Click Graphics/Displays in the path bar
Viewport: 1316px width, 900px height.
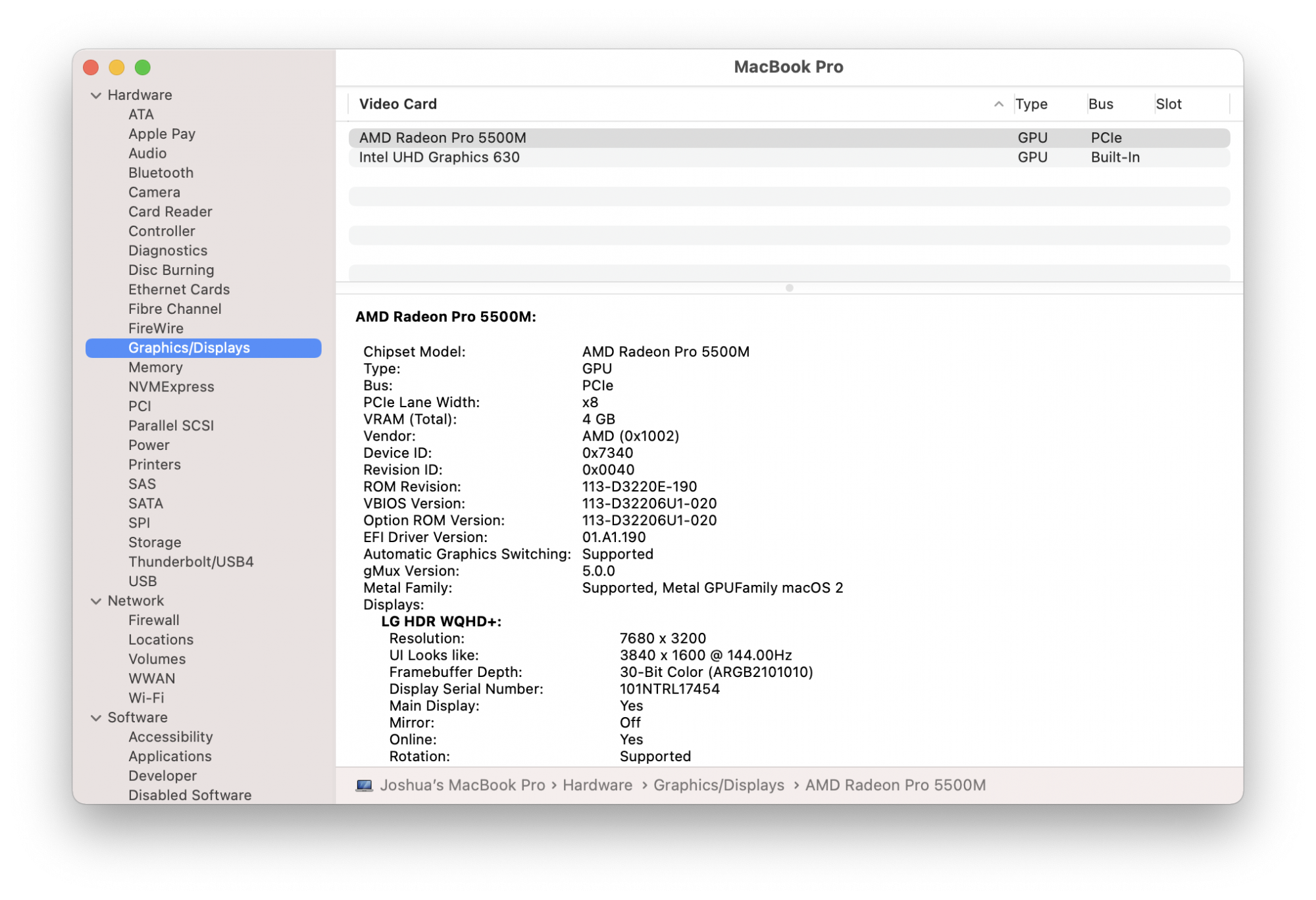(x=719, y=785)
